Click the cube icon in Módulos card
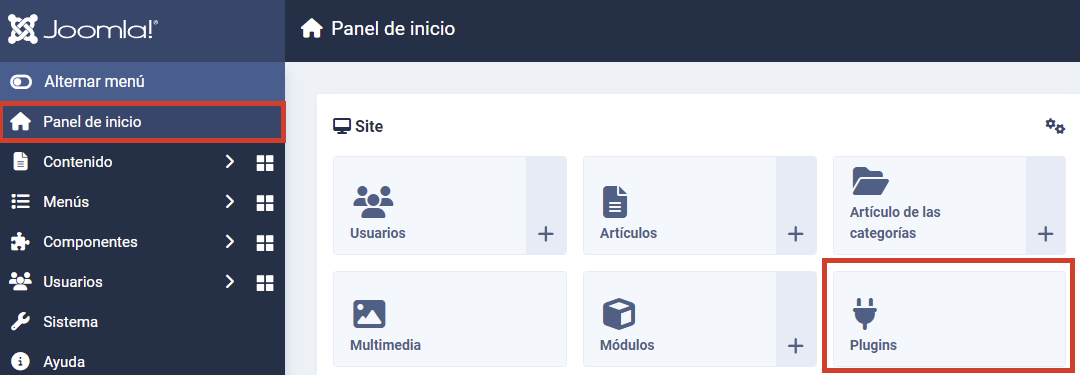The height and width of the screenshot is (375, 1080). click(x=619, y=314)
